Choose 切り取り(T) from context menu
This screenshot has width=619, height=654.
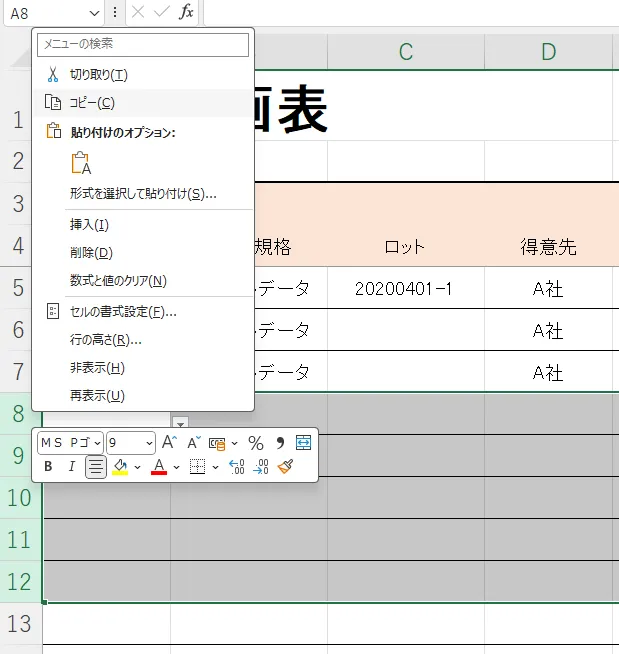tap(143, 74)
